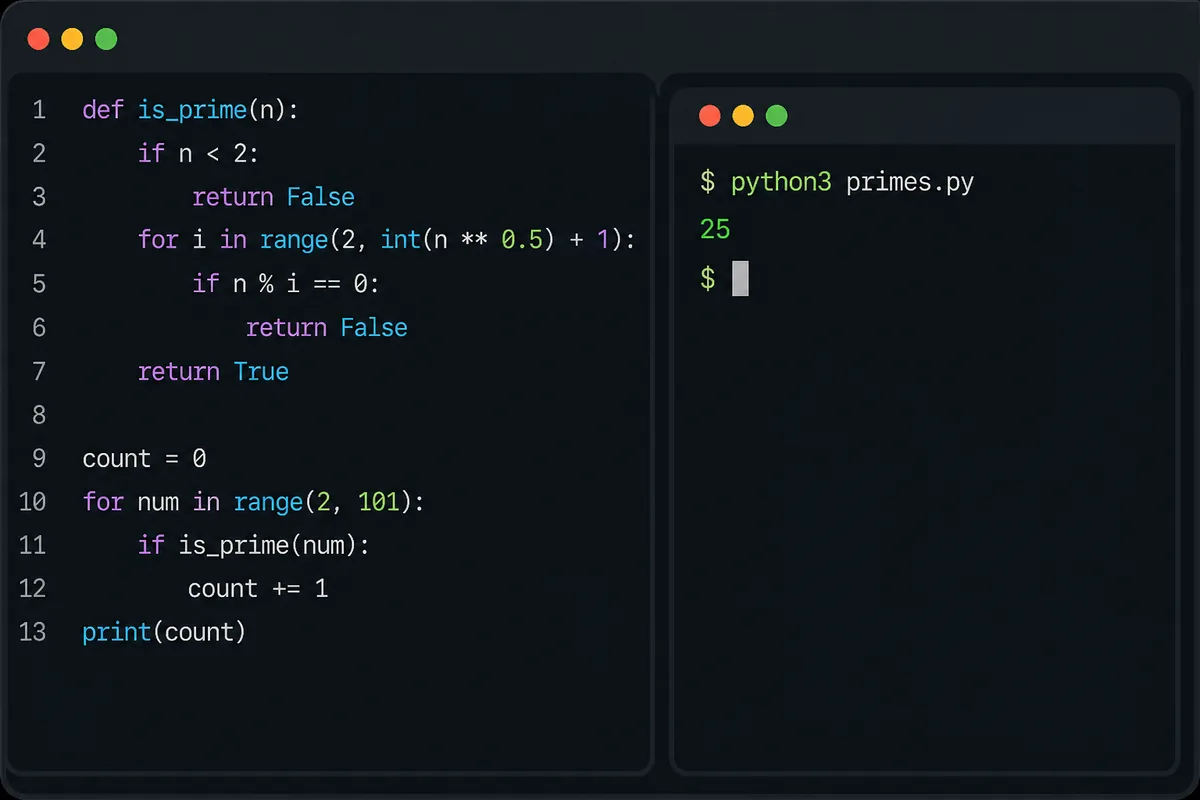Click line number 9 in the gutter
The height and width of the screenshot is (800, 1200).
point(39,459)
